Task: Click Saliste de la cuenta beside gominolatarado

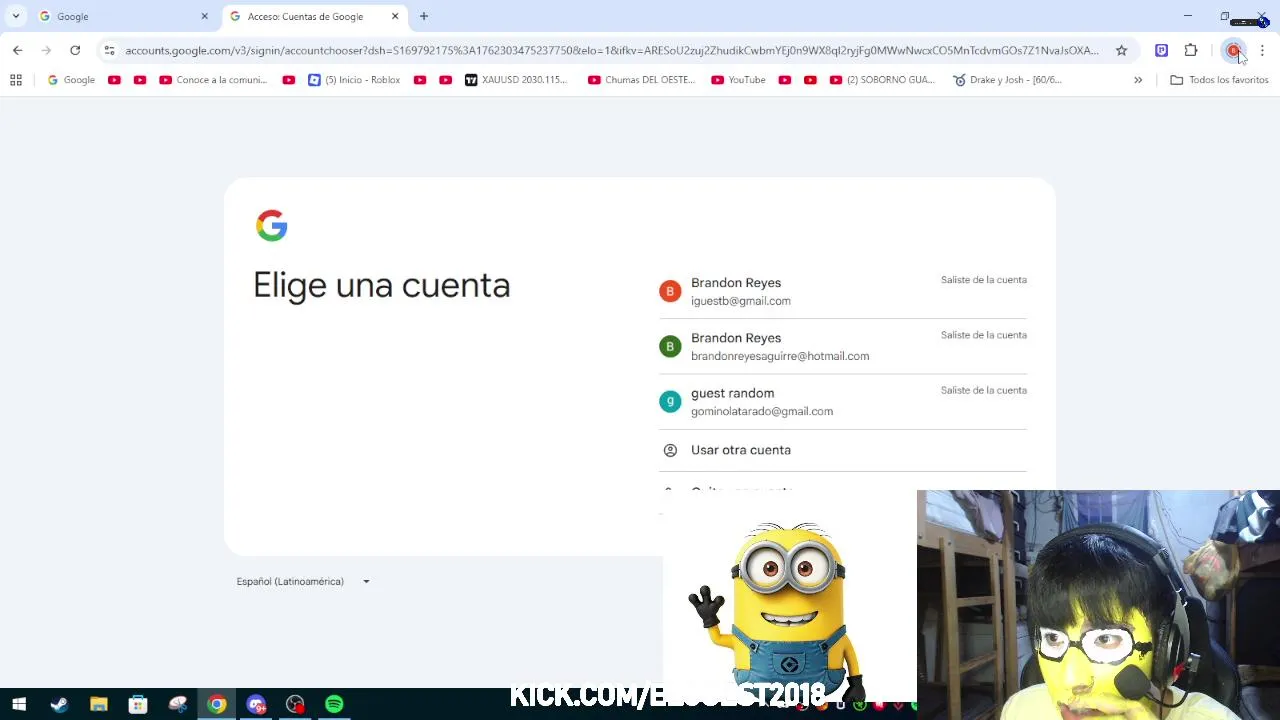Action: click(984, 390)
